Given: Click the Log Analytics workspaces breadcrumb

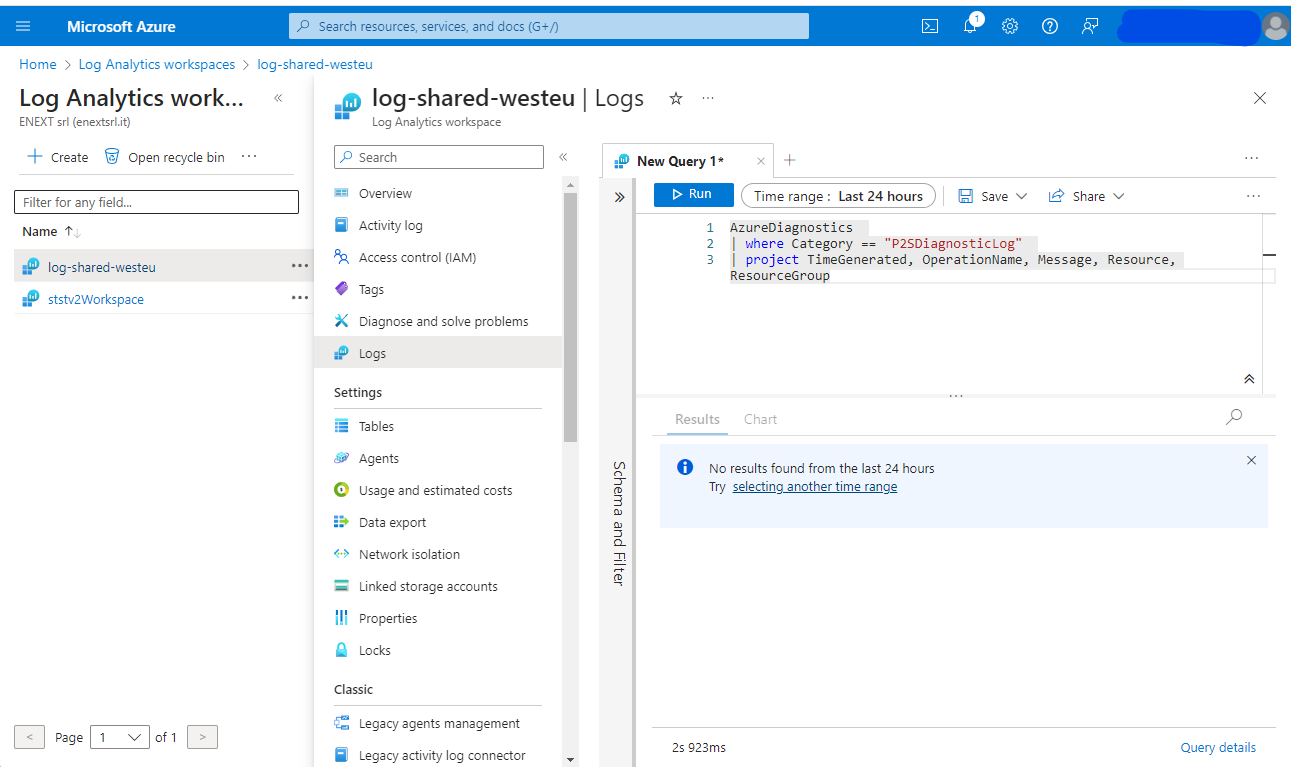Looking at the screenshot, I should click(157, 64).
